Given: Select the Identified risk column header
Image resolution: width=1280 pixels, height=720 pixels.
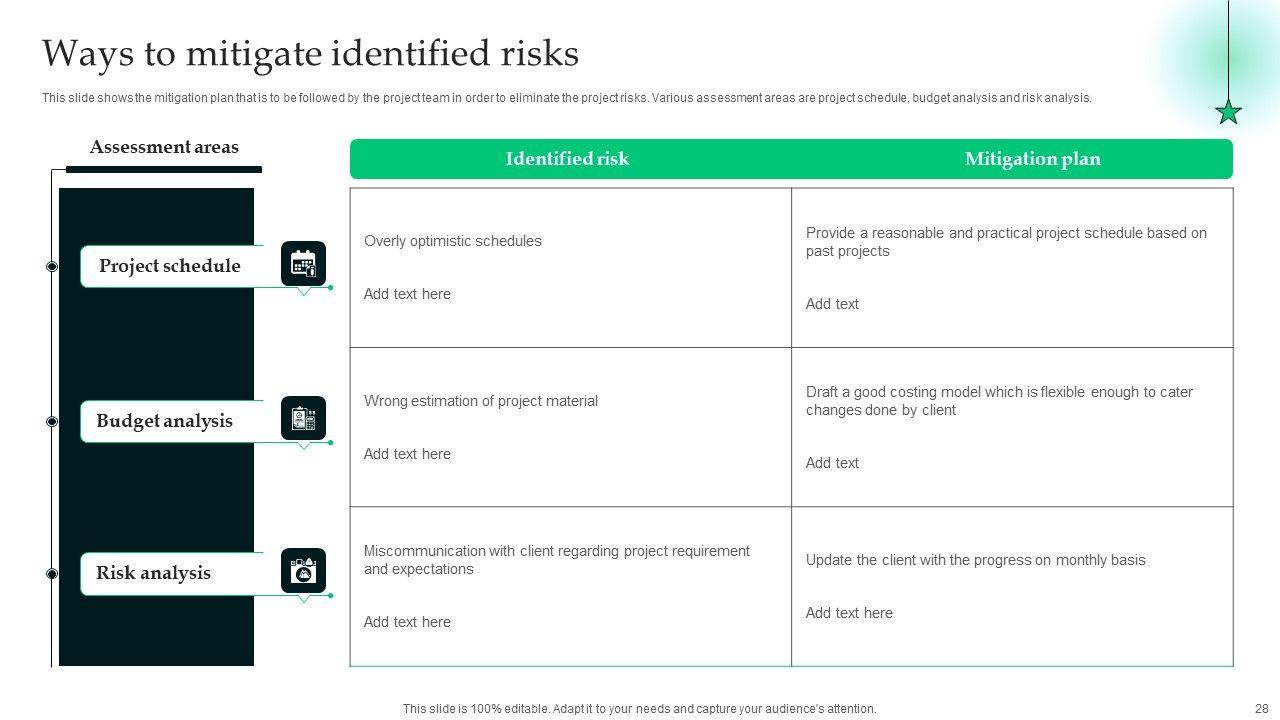Looking at the screenshot, I should point(567,159).
